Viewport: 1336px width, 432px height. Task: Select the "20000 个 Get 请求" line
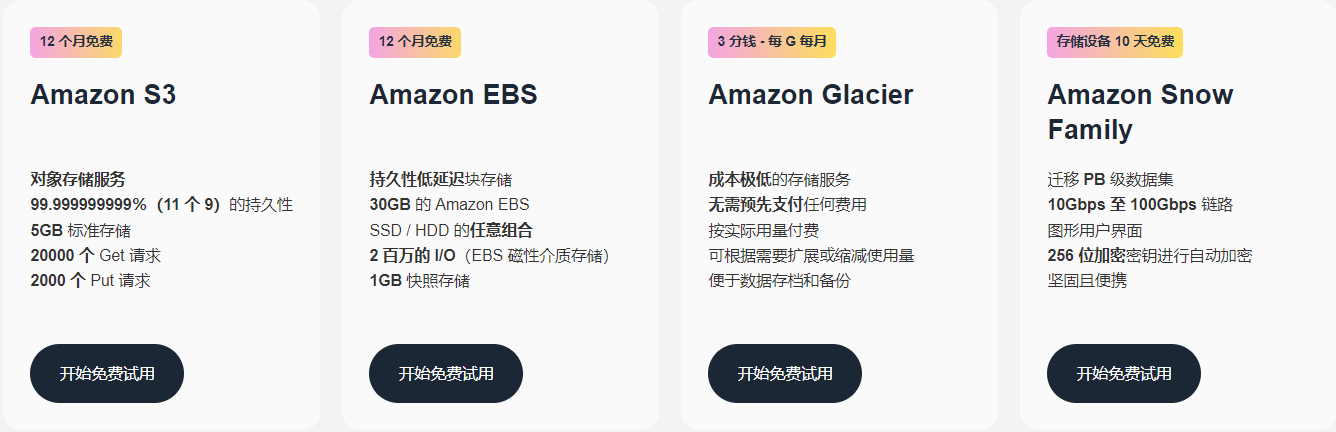(x=96, y=255)
